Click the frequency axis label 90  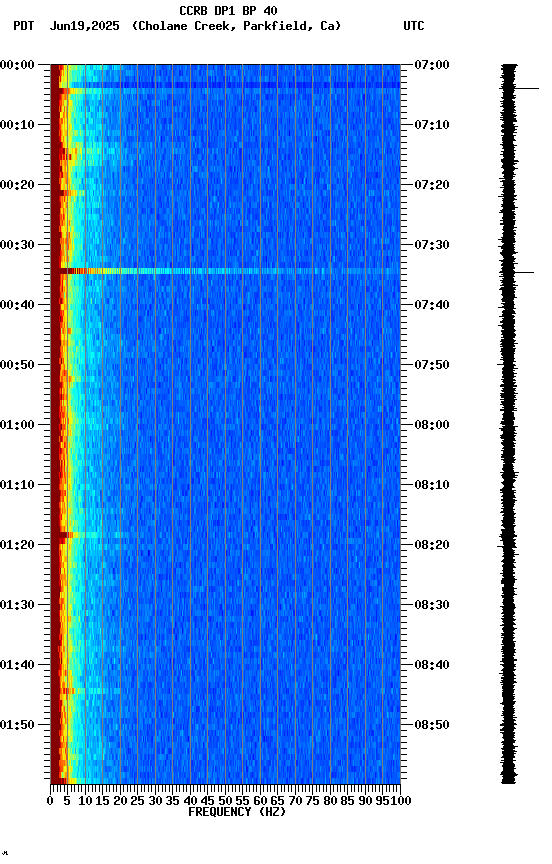[365, 801]
